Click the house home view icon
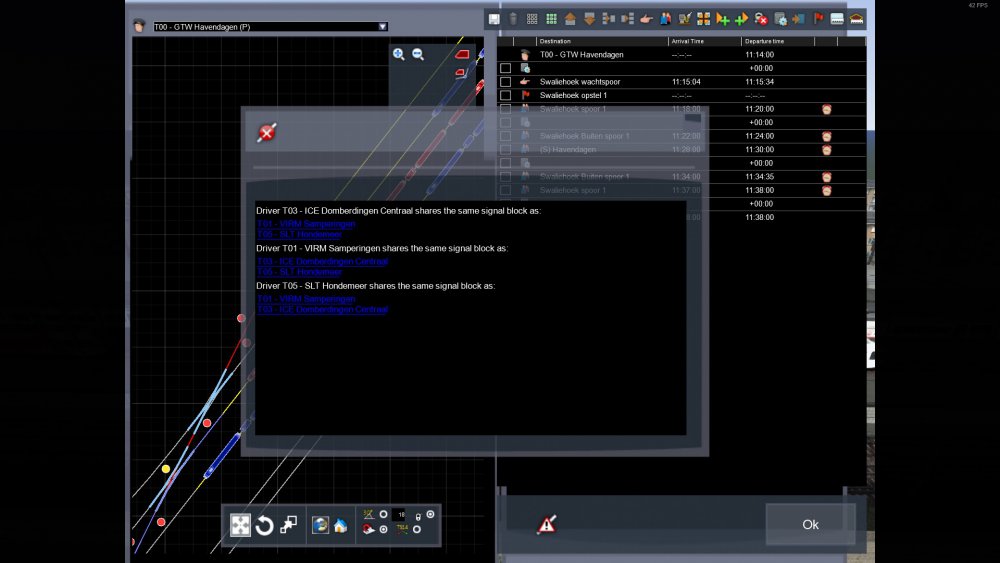This screenshot has height=563, width=1000. click(x=340, y=525)
